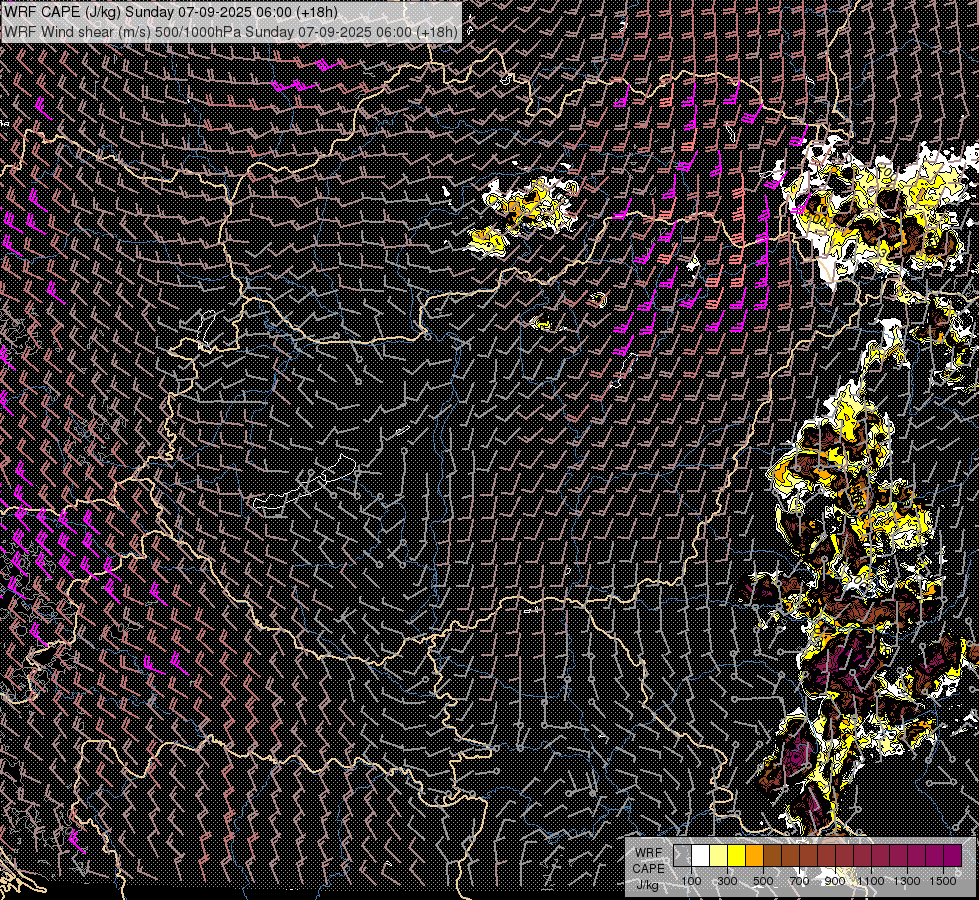
Task: Click the legend label WRF CAPE J/kg
Action: point(649,868)
